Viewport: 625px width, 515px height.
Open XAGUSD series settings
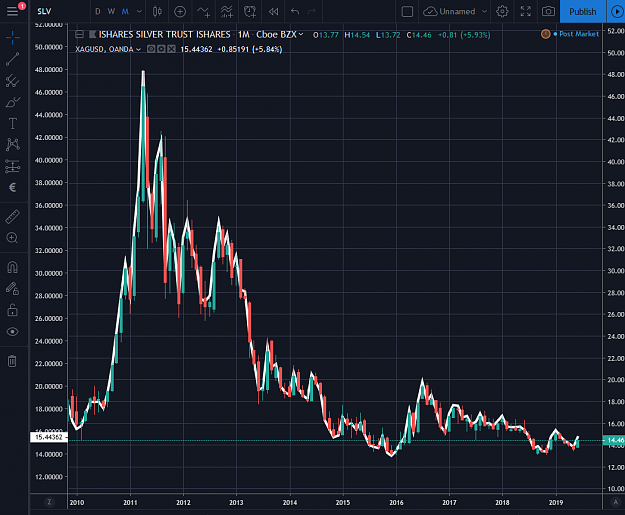click(161, 49)
